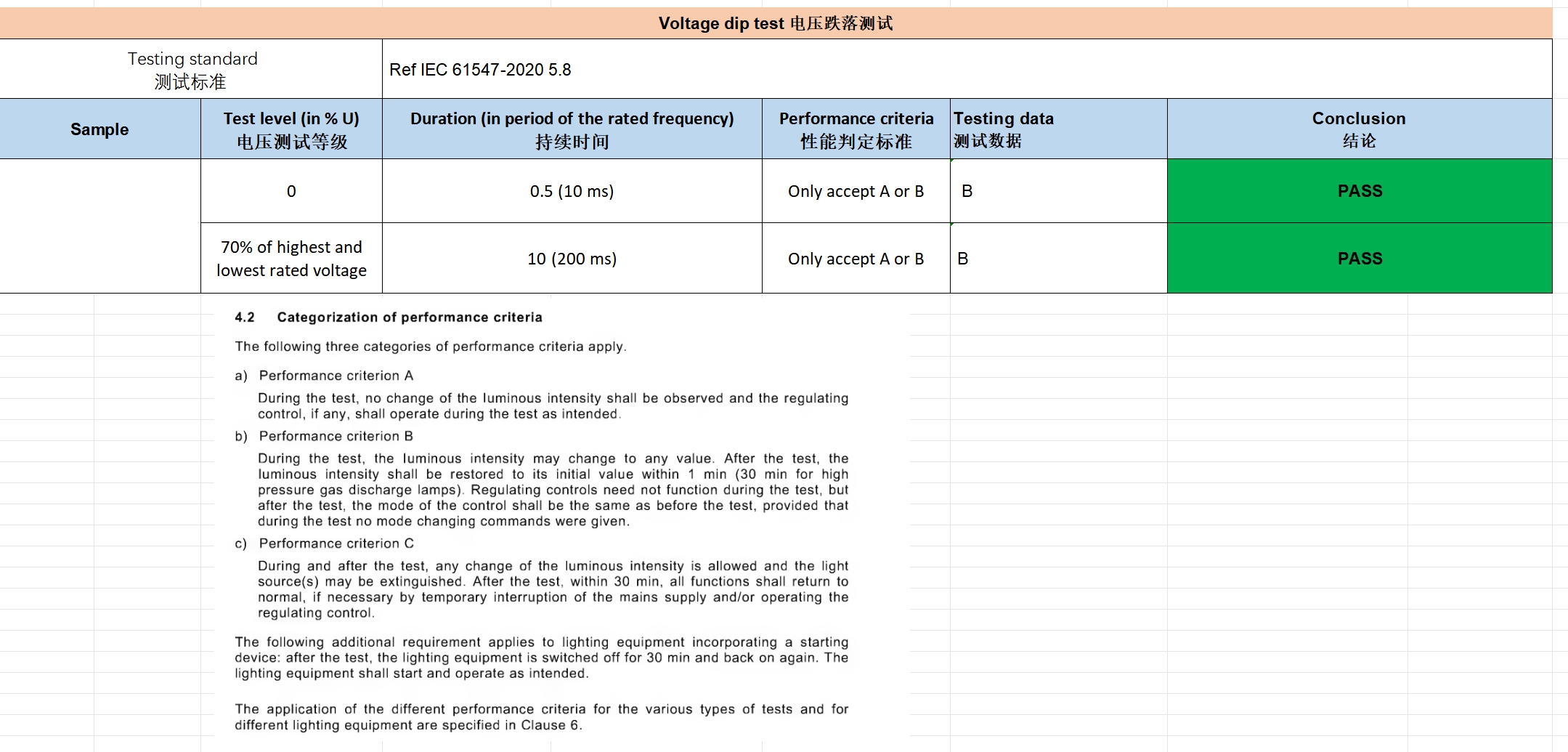Click testing data 'B' in the 200 ms row

1059,258
